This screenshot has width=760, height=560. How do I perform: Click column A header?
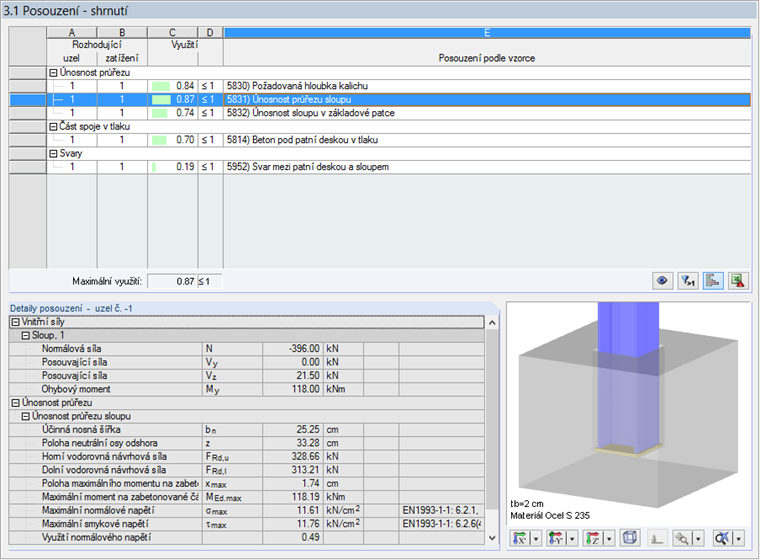point(72,32)
